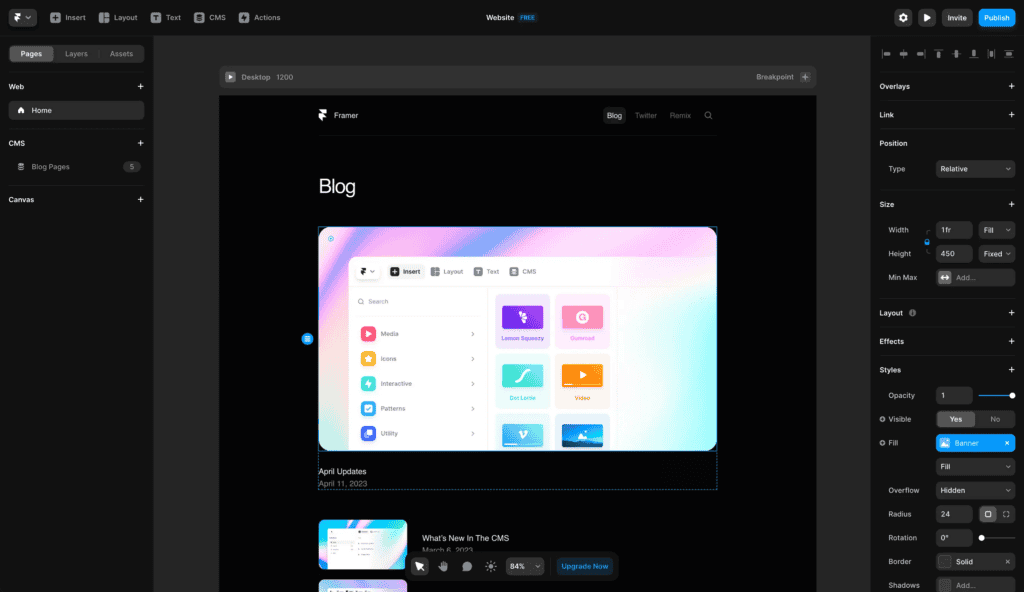Distribute horizontally icon
1024x592 pixels.
point(991,54)
